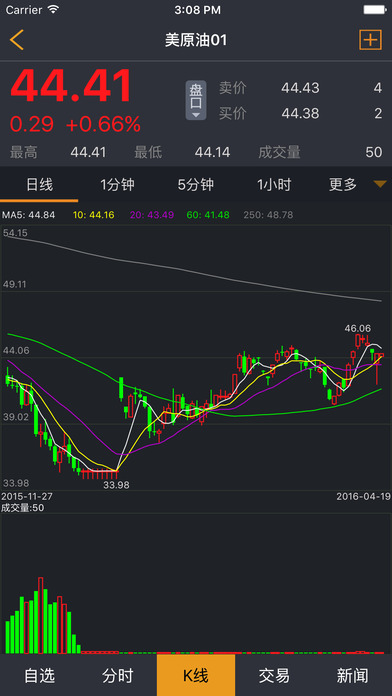
Task: Select the highlighted K线 bottom tab
Action: click(196, 675)
